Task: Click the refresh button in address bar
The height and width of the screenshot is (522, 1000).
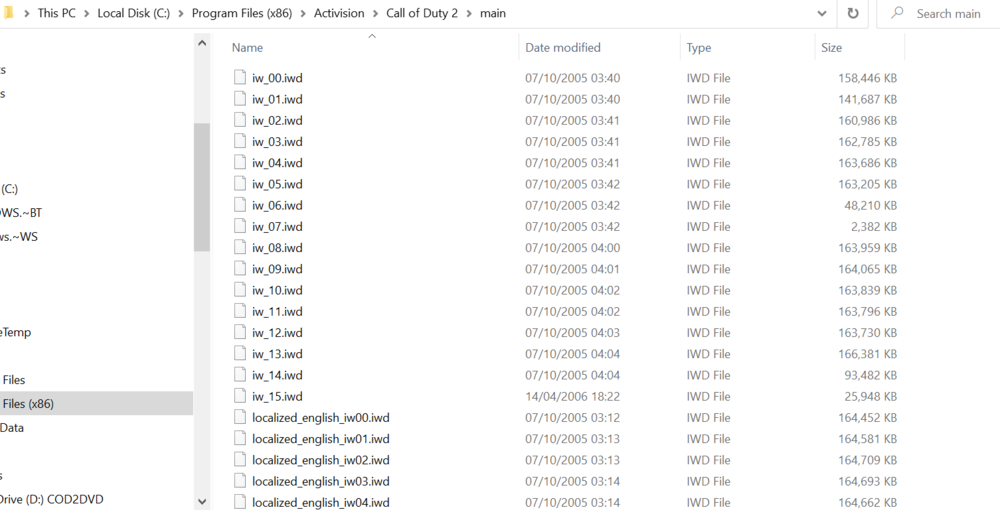Action: click(x=853, y=14)
